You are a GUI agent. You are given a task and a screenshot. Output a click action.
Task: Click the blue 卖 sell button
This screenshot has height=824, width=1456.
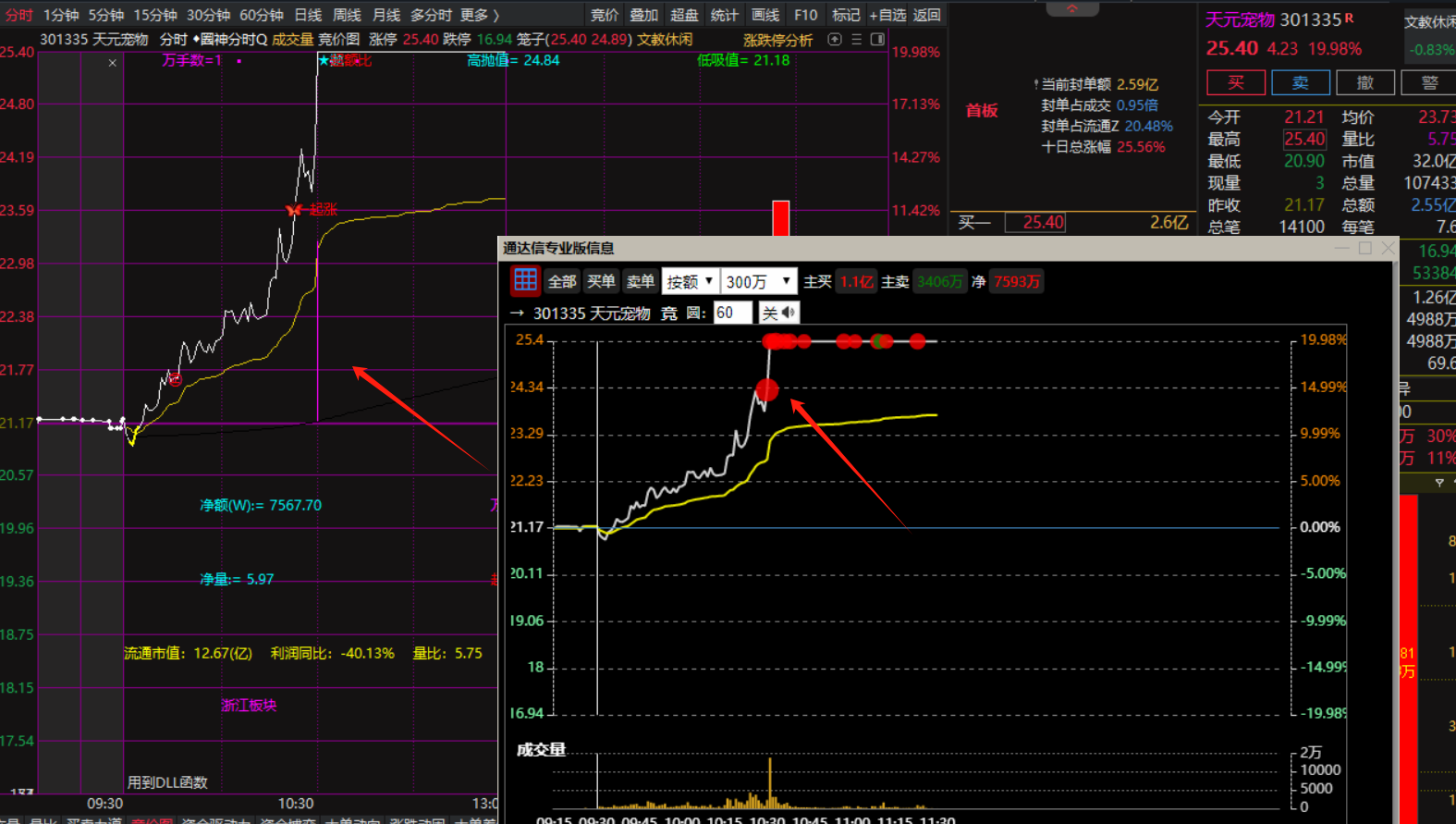[x=1300, y=82]
